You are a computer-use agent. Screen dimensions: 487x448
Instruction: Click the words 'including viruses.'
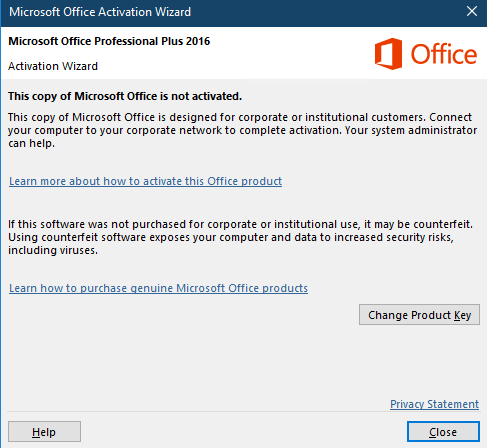pos(53,250)
